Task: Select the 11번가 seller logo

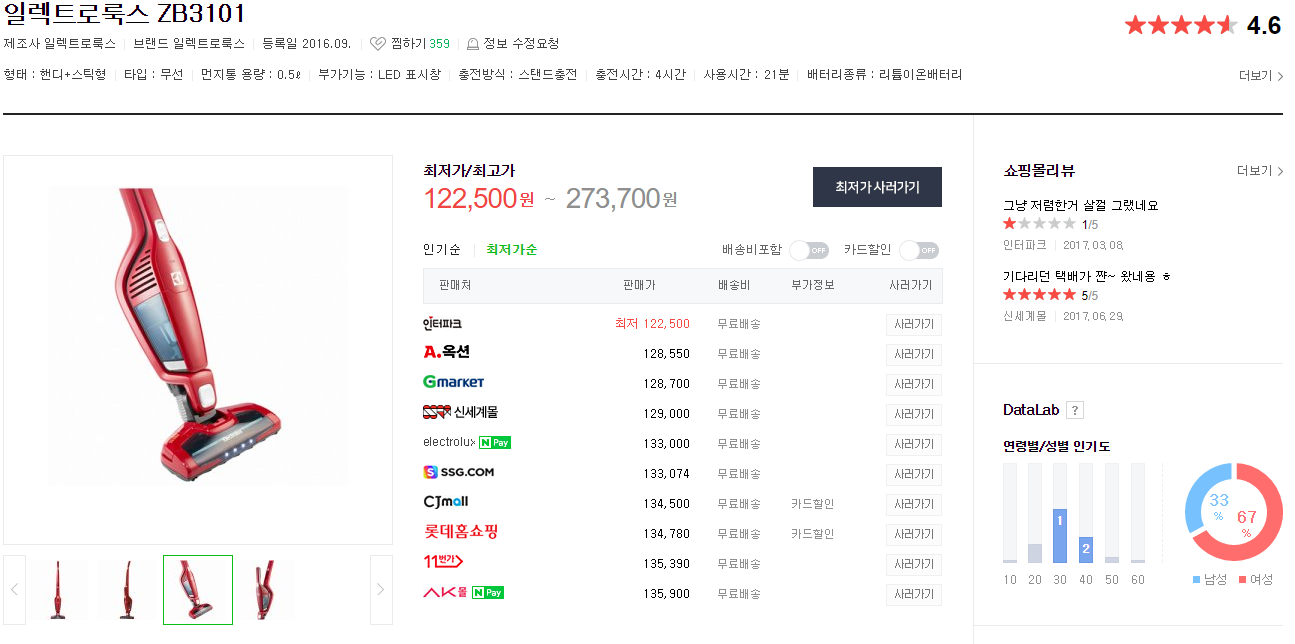Action: [443, 563]
